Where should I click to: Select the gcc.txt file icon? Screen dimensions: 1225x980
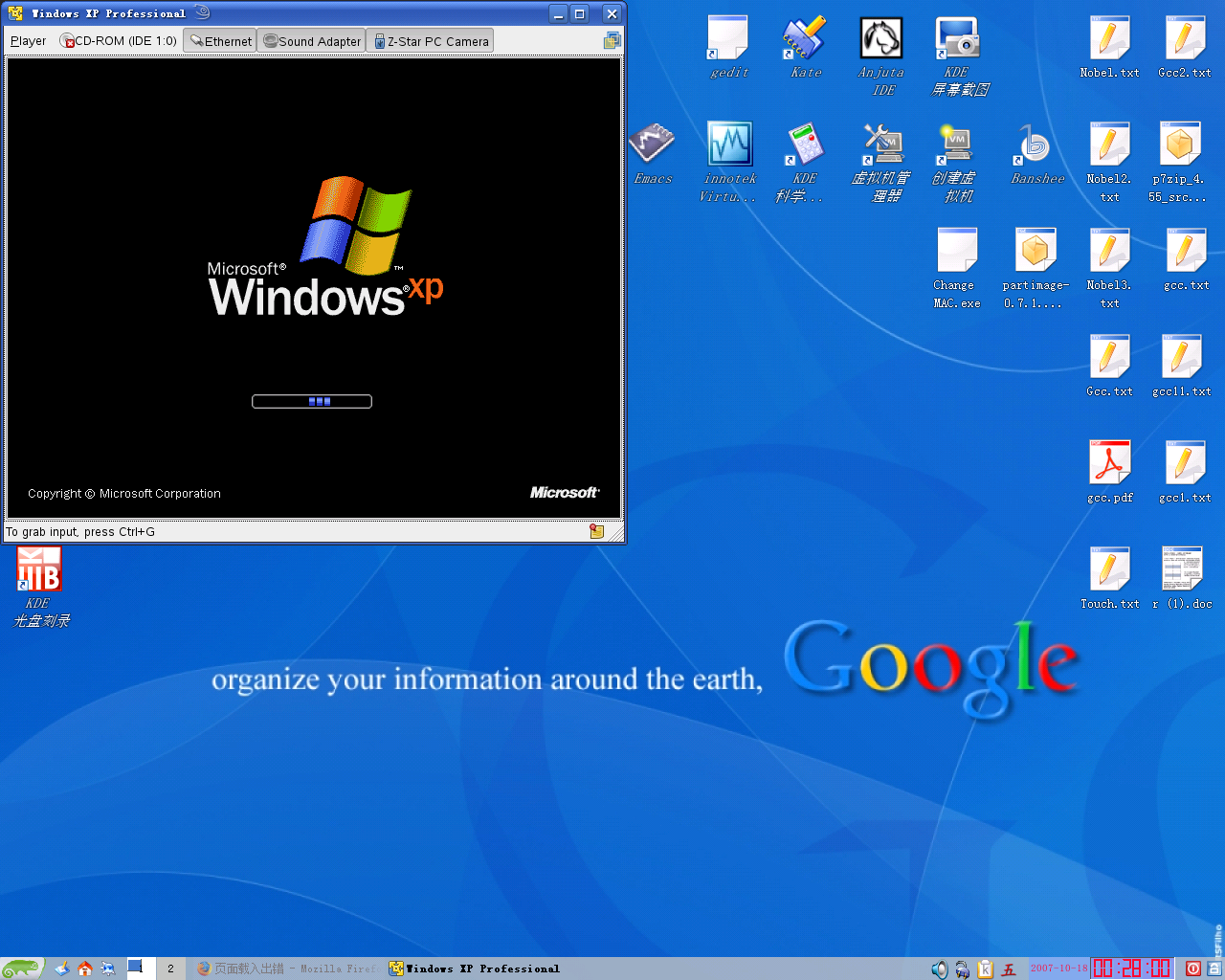coord(1186,260)
